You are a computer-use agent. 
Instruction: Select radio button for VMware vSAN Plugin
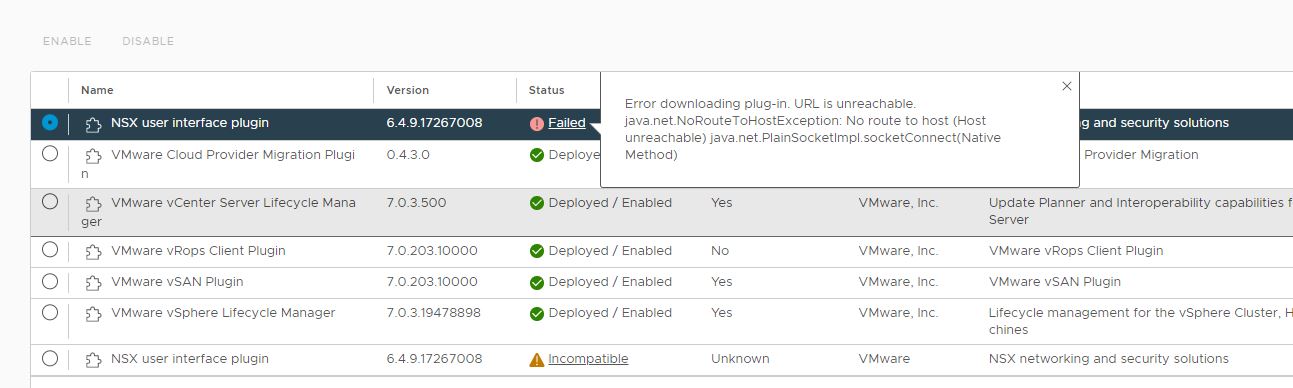pyautogui.click(x=50, y=281)
